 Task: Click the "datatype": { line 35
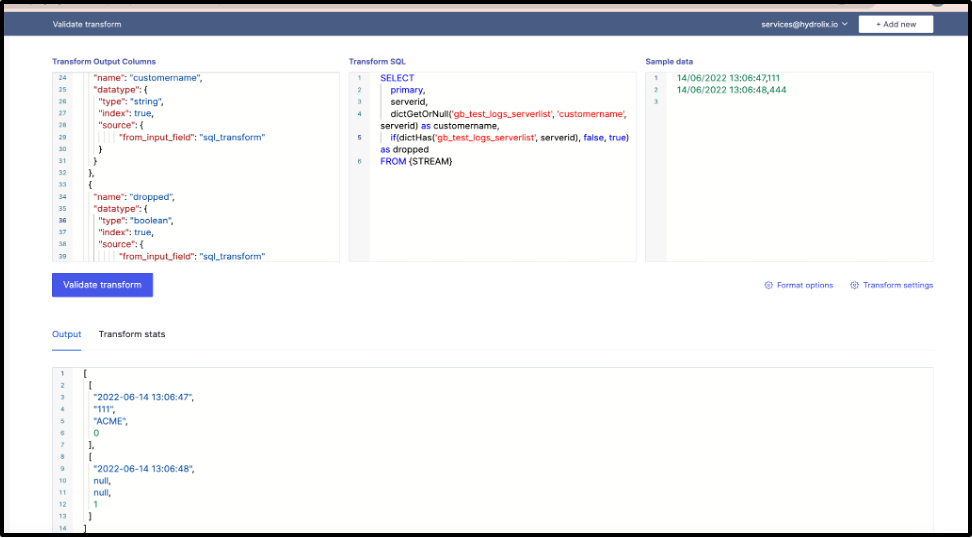tap(120, 209)
